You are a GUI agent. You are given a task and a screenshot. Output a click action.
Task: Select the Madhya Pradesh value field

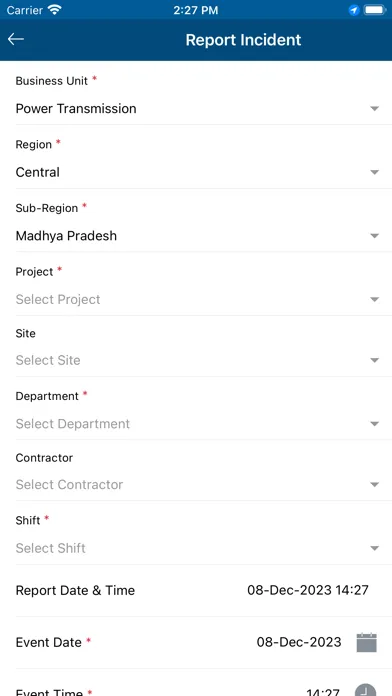pyautogui.click(x=198, y=236)
